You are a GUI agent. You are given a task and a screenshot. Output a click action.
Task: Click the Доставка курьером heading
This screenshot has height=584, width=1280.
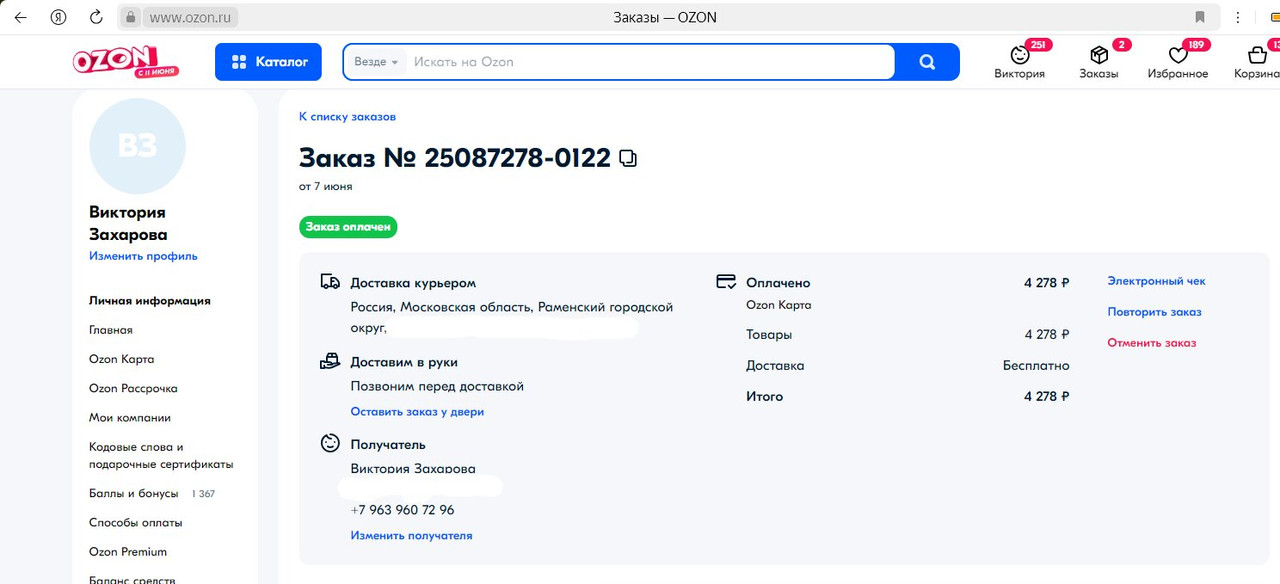413,283
